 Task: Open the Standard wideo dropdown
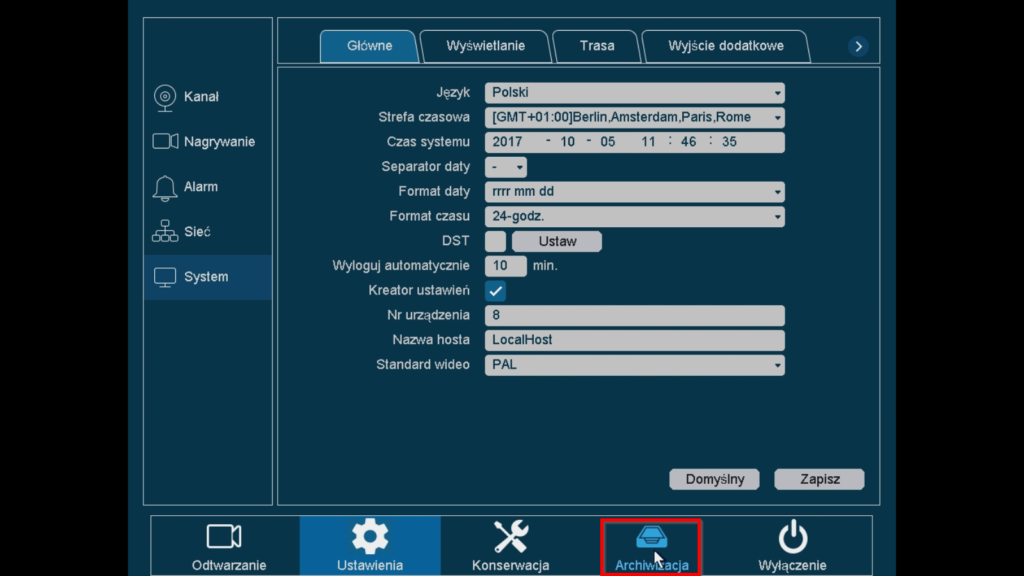(x=636, y=364)
